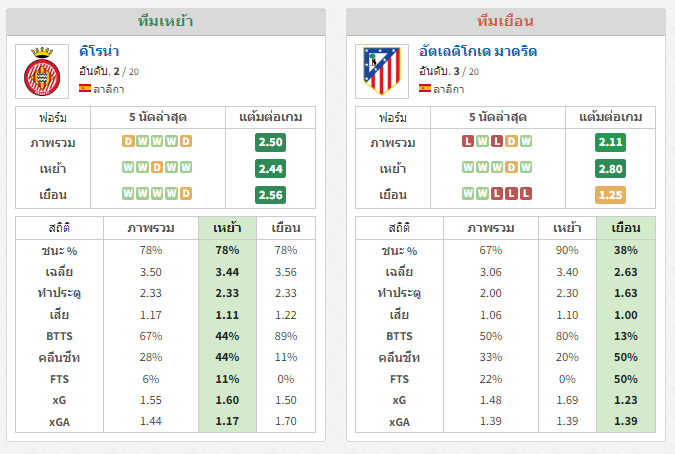675x454 pixels.
Task: Click the Atletico Madrid club crest
Action: (382, 71)
